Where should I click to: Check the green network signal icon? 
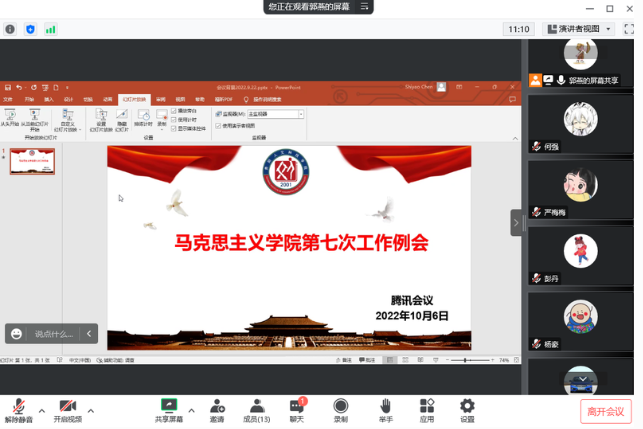coord(51,29)
